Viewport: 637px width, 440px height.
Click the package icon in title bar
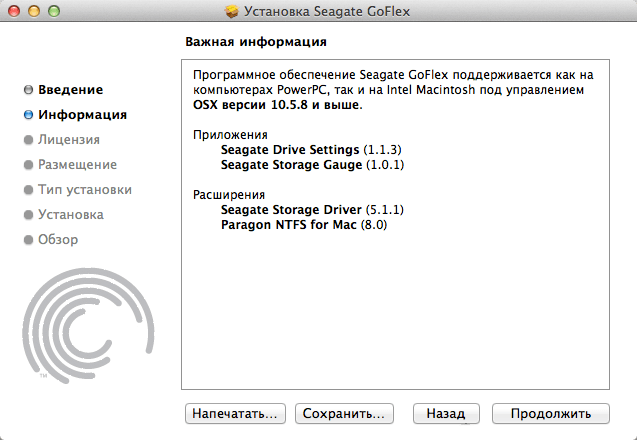(x=232, y=11)
